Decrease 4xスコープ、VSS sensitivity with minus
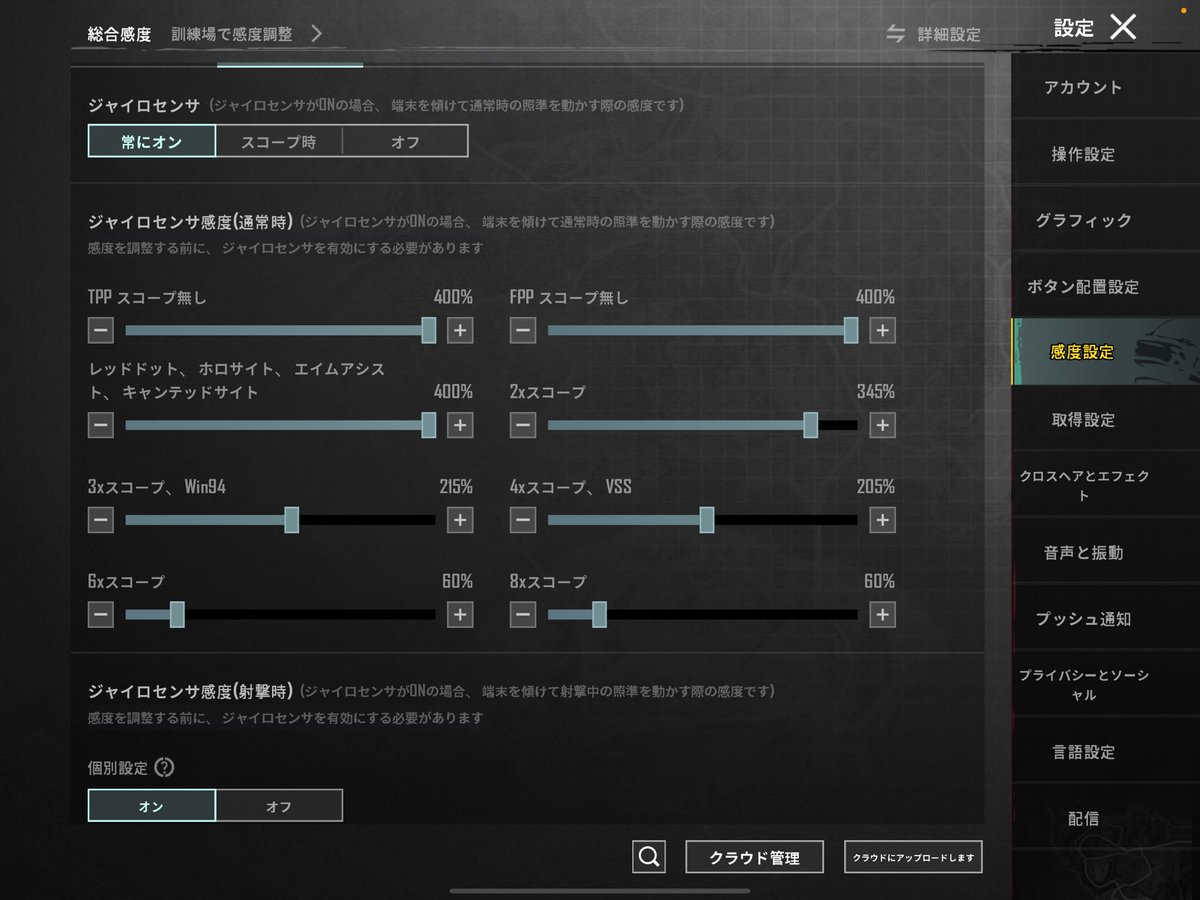 pyautogui.click(x=523, y=520)
